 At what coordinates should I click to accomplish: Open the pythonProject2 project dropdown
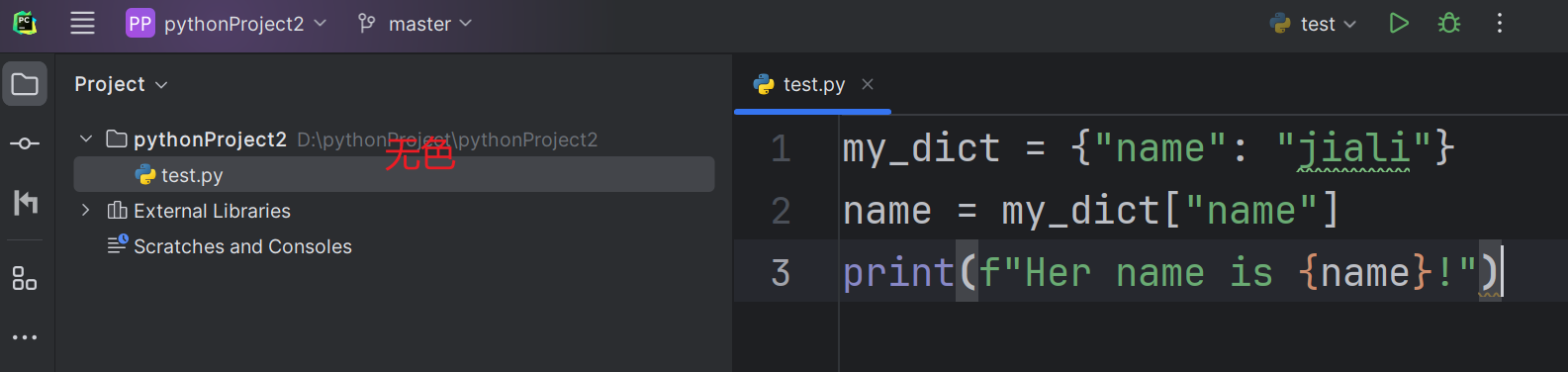click(245, 24)
